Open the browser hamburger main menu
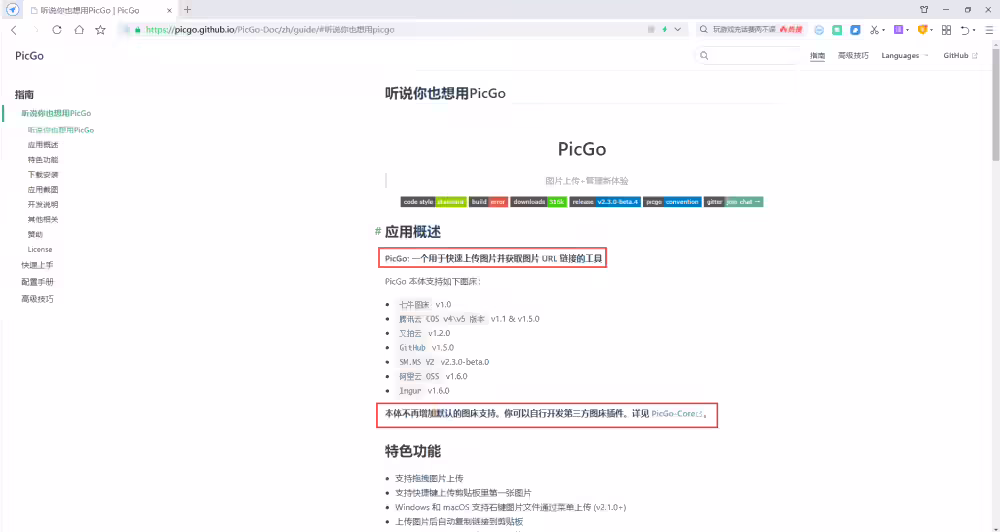The image size is (1000, 532). [989, 30]
